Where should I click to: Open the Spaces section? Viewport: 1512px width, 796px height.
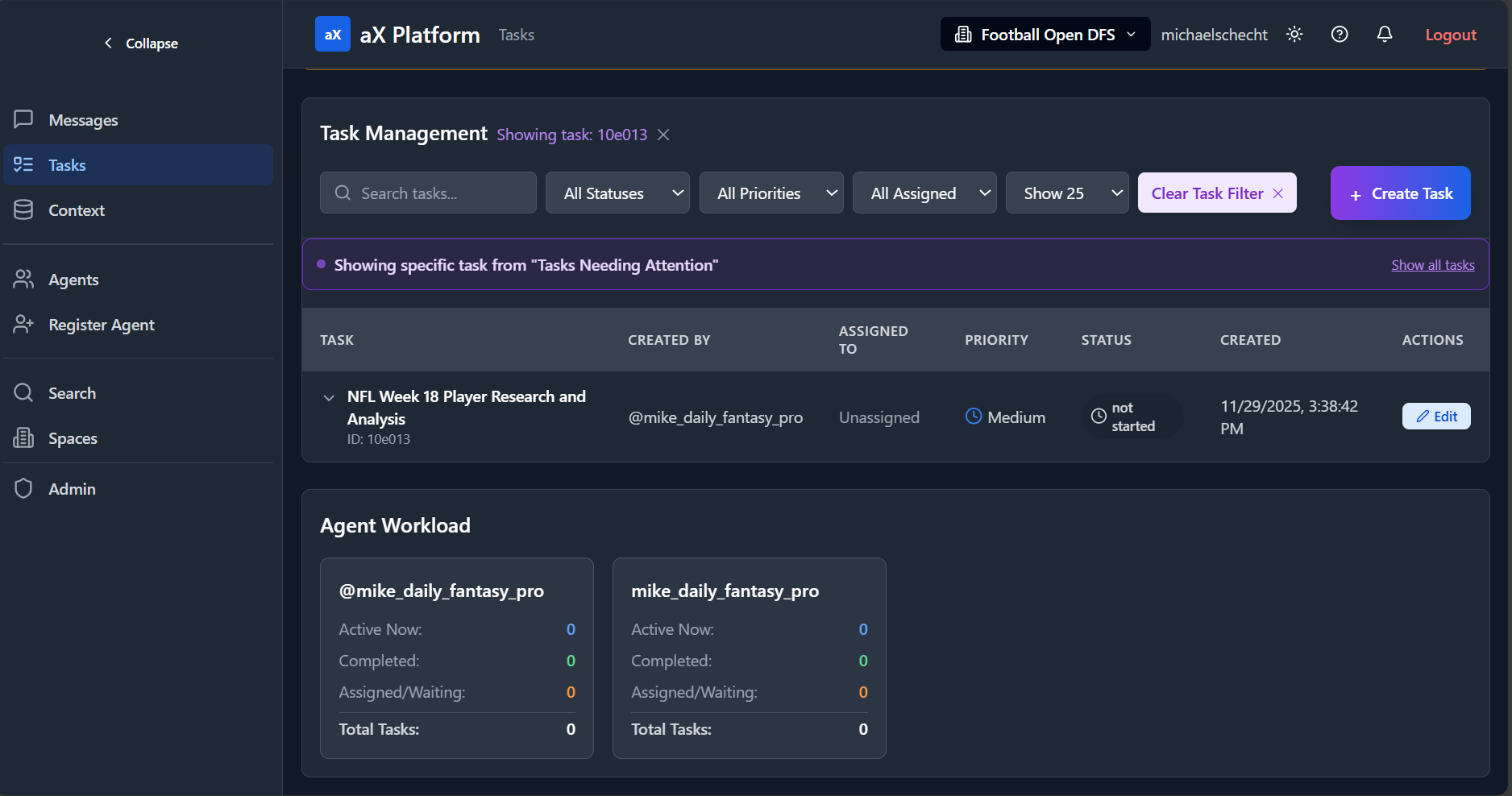(73, 437)
